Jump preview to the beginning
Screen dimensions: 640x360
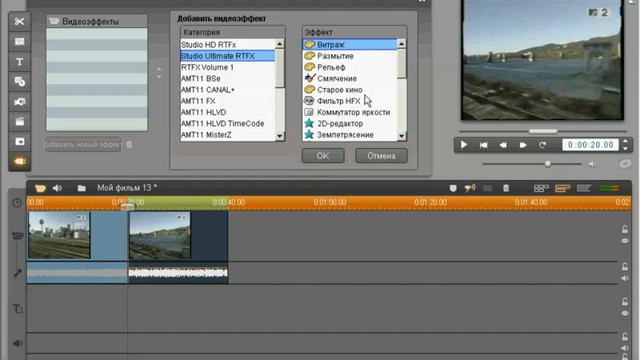(484, 145)
